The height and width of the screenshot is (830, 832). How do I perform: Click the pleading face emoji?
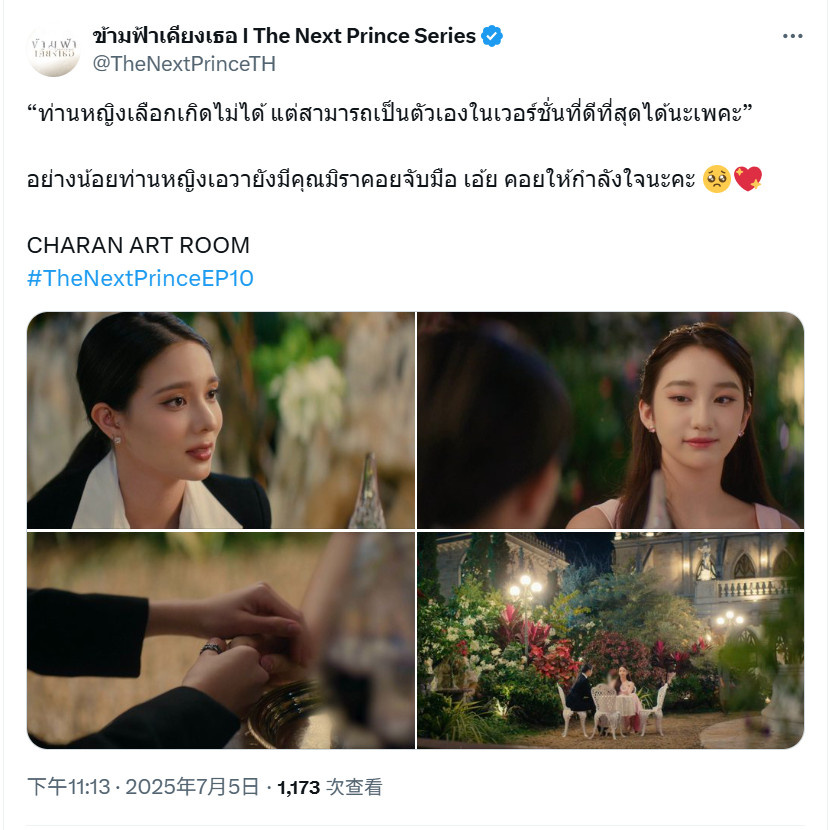[x=716, y=179]
